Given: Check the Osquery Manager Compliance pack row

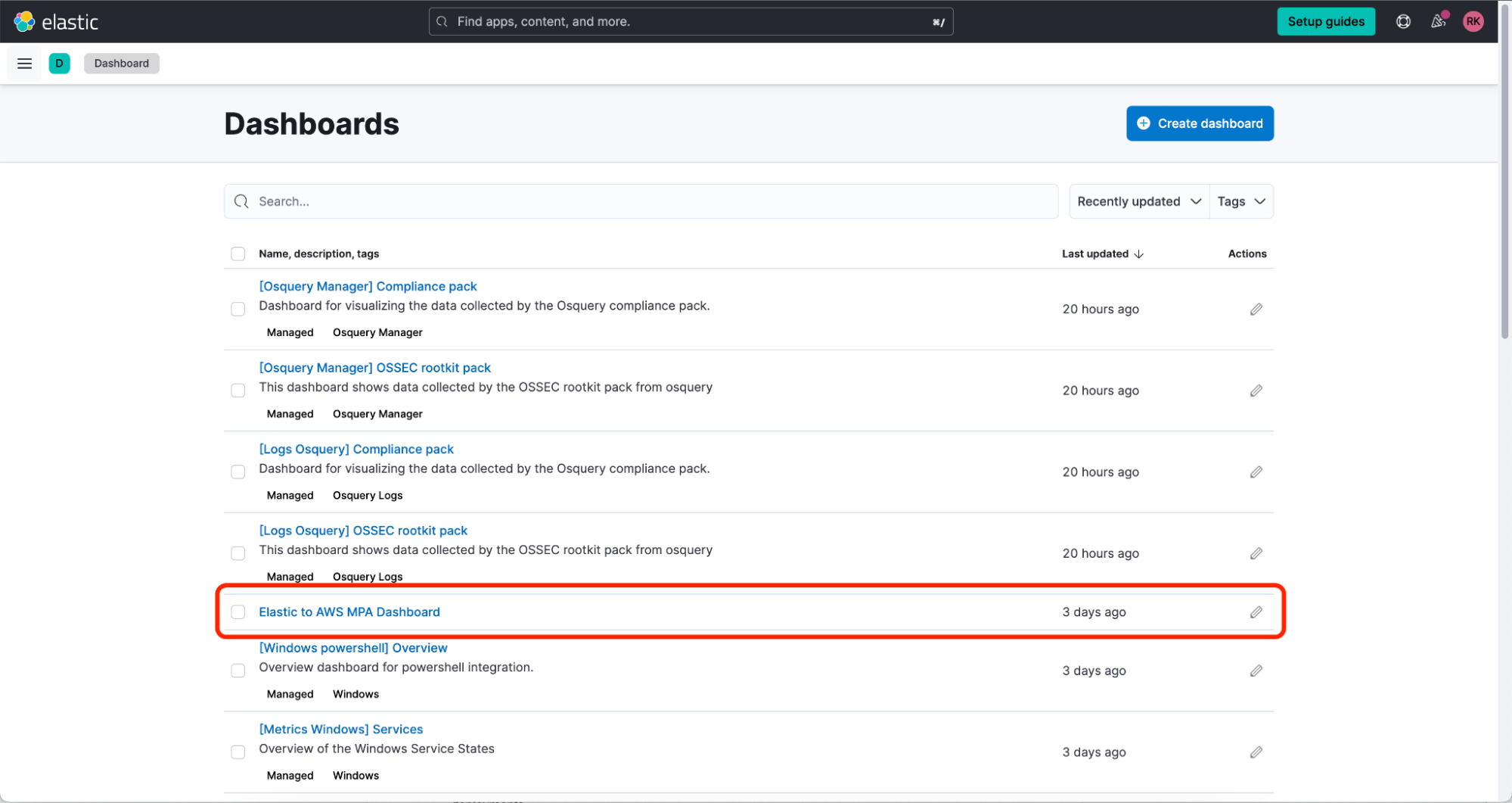Looking at the screenshot, I should click(238, 309).
